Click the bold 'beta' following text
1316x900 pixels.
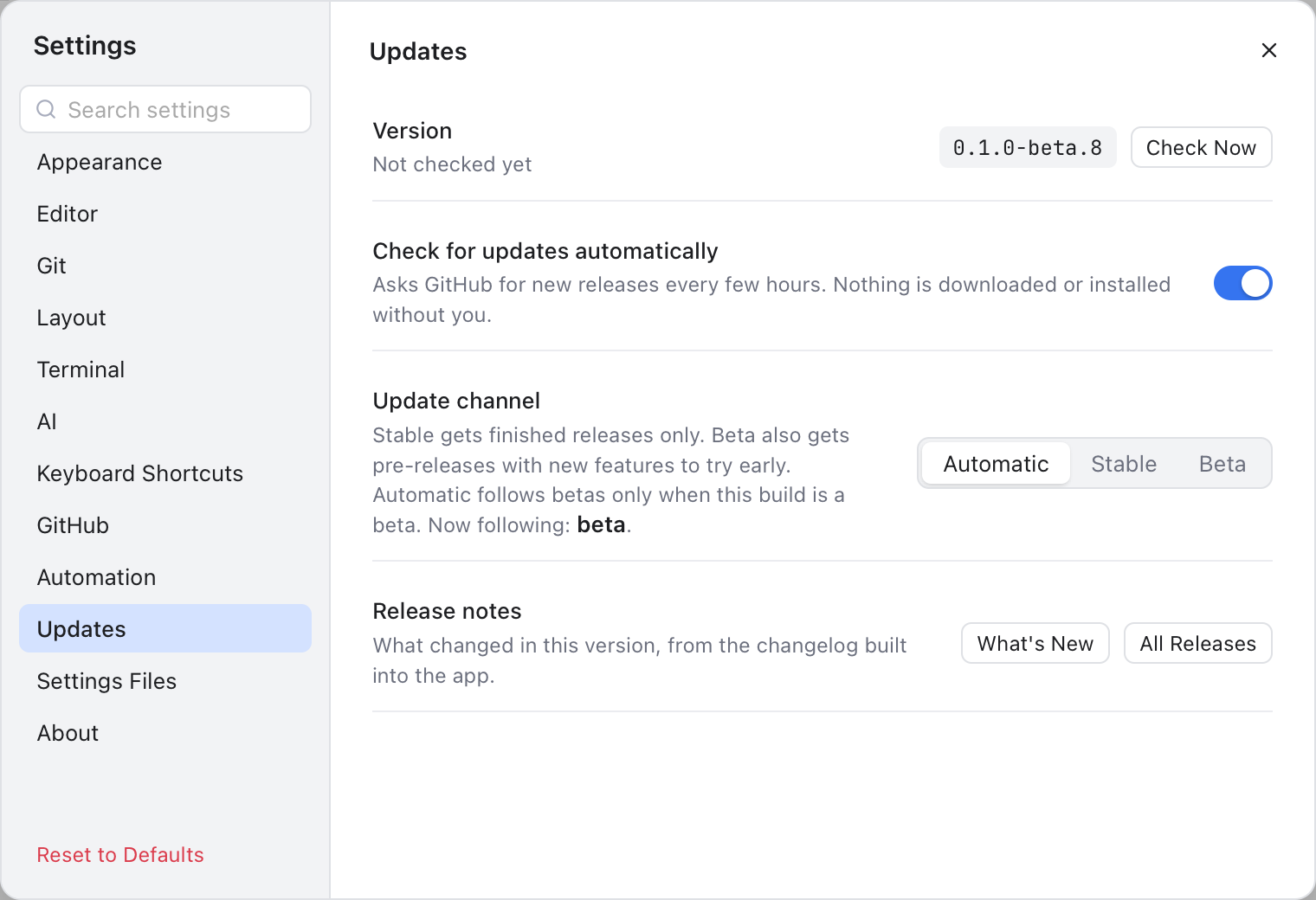pyautogui.click(x=601, y=525)
